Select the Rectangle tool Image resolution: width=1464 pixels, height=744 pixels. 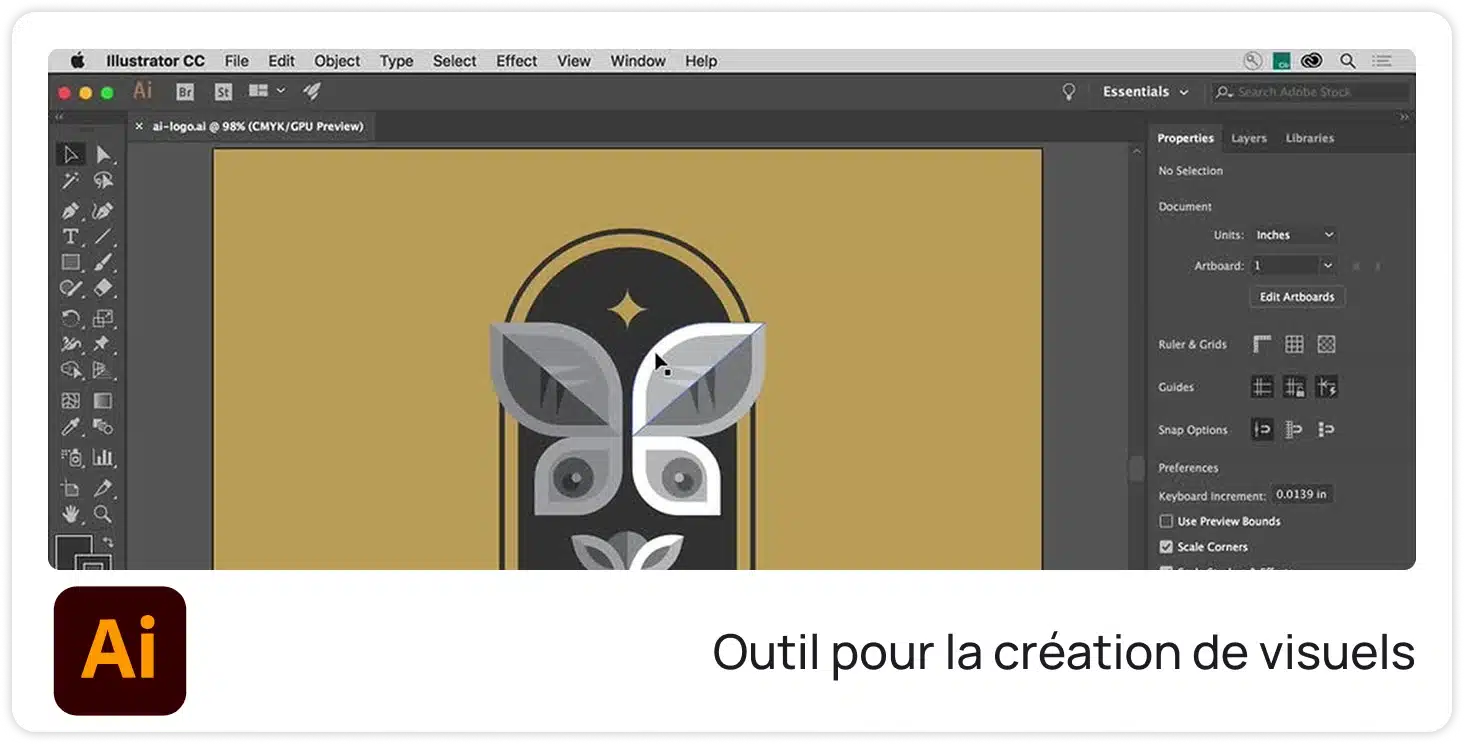click(71, 263)
